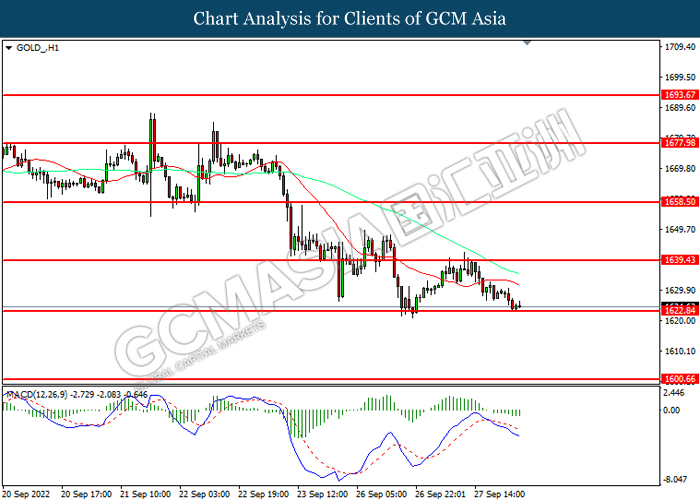Click the 1610.10 price axis value
Image resolution: width=700 pixels, height=500 pixels.
pos(680,351)
